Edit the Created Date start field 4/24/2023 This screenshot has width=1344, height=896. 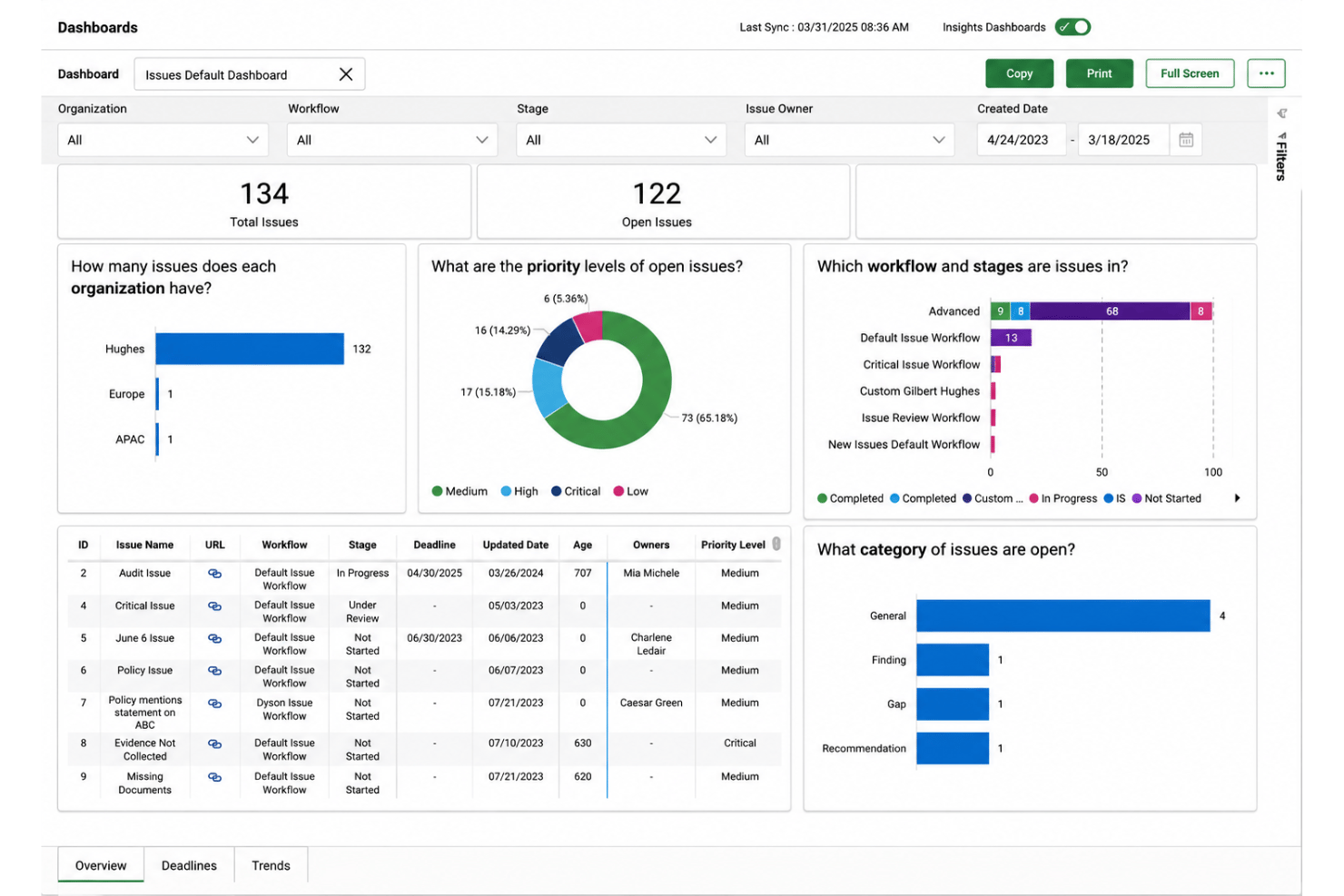(x=1021, y=140)
